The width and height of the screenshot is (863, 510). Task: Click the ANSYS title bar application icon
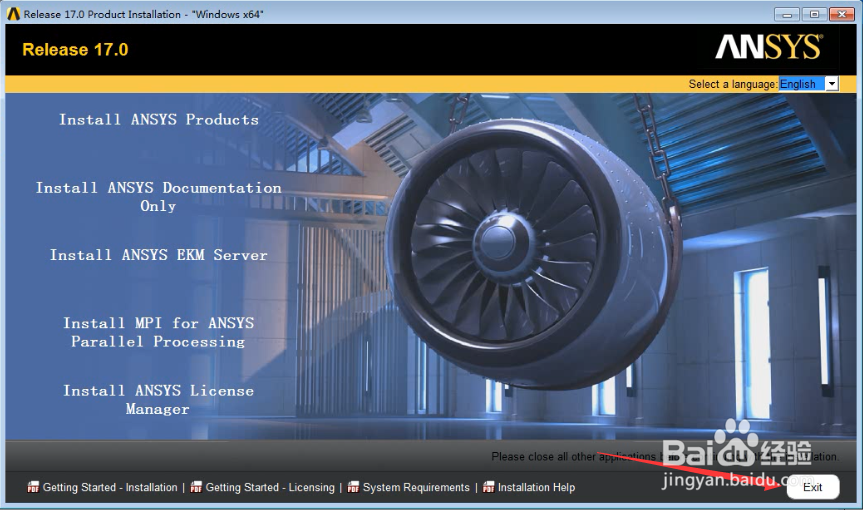pos(13,14)
